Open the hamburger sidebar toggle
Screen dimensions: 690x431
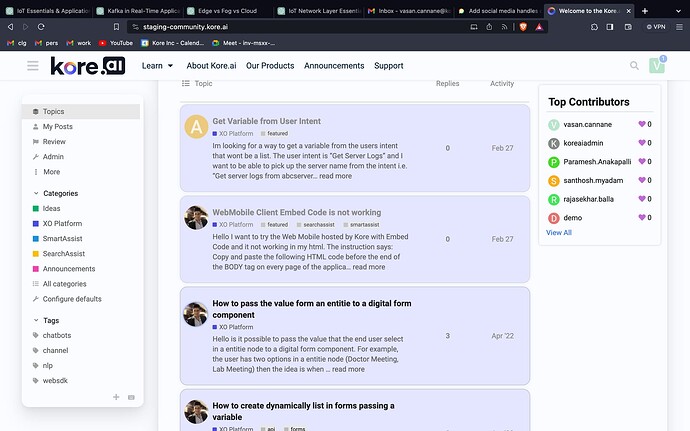(33, 66)
